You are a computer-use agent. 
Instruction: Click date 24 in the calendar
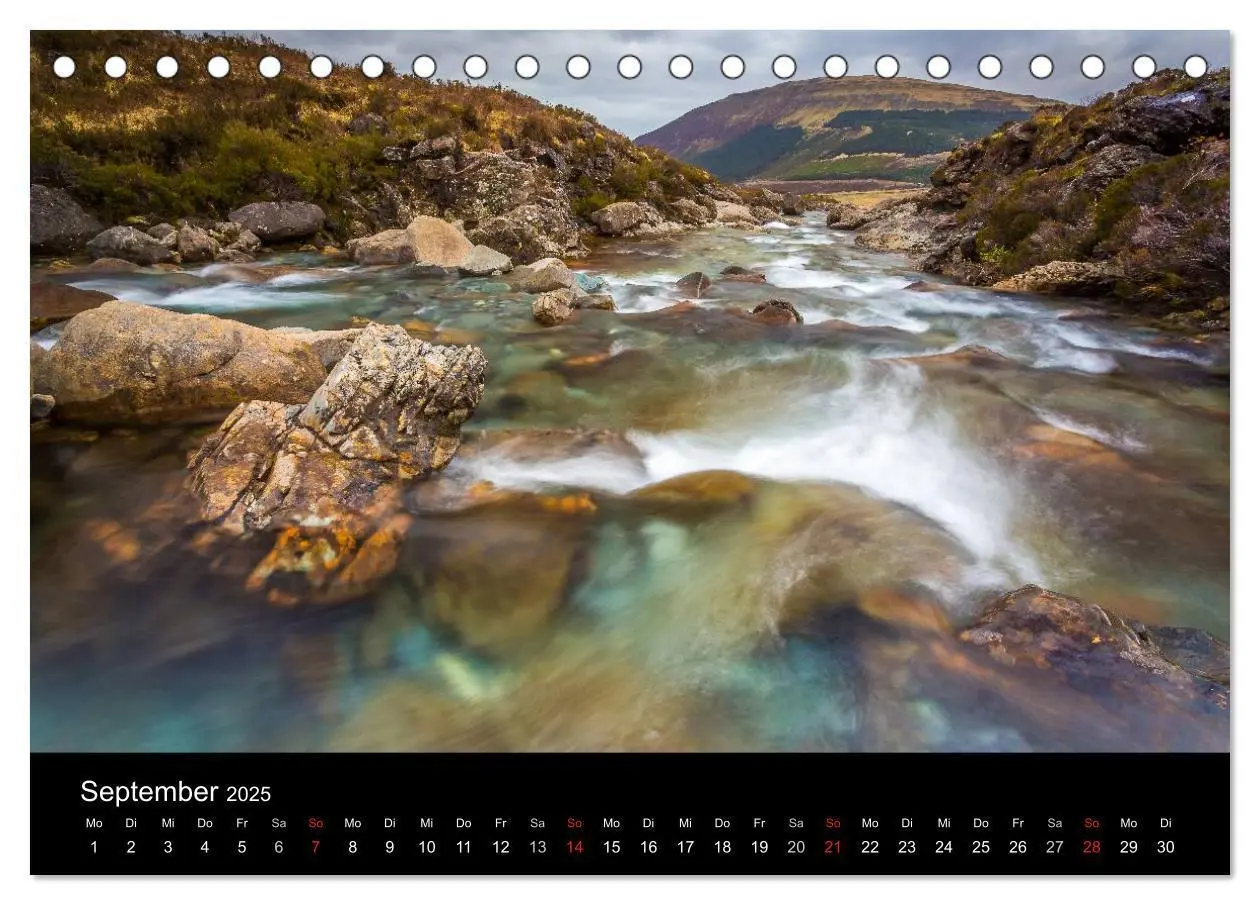tap(945, 847)
